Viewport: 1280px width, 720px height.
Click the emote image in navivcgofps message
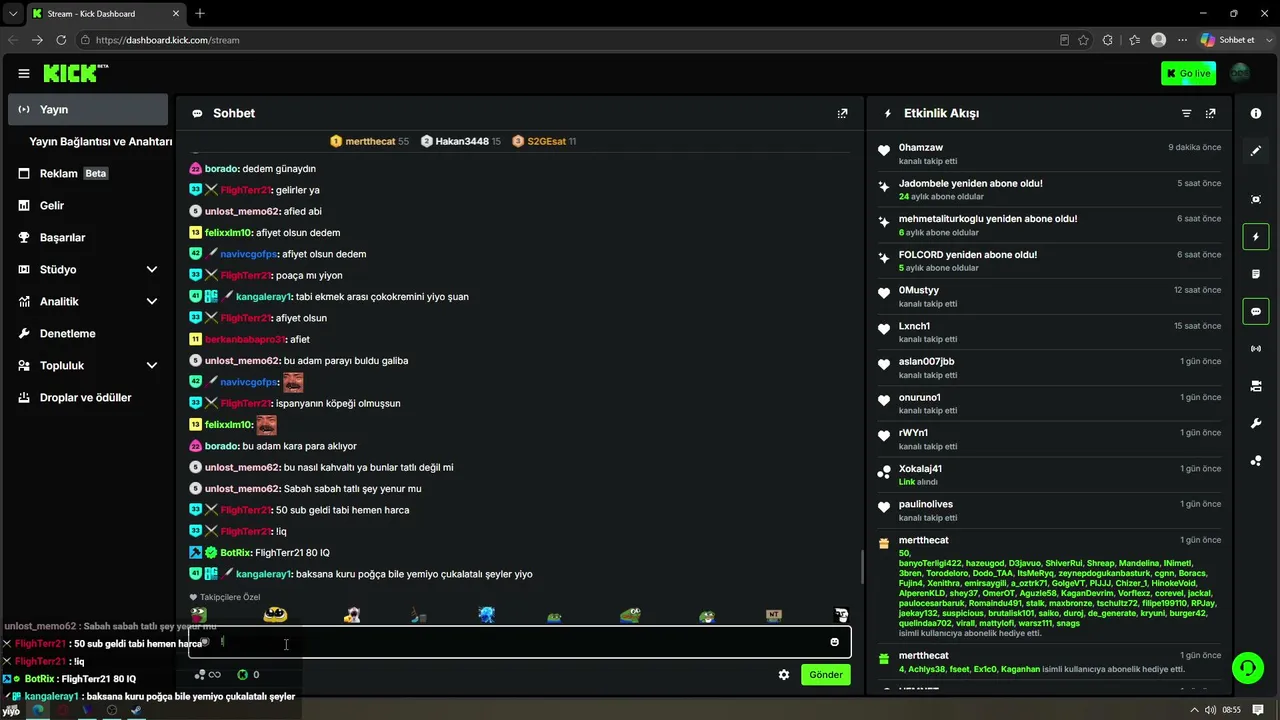293,382
